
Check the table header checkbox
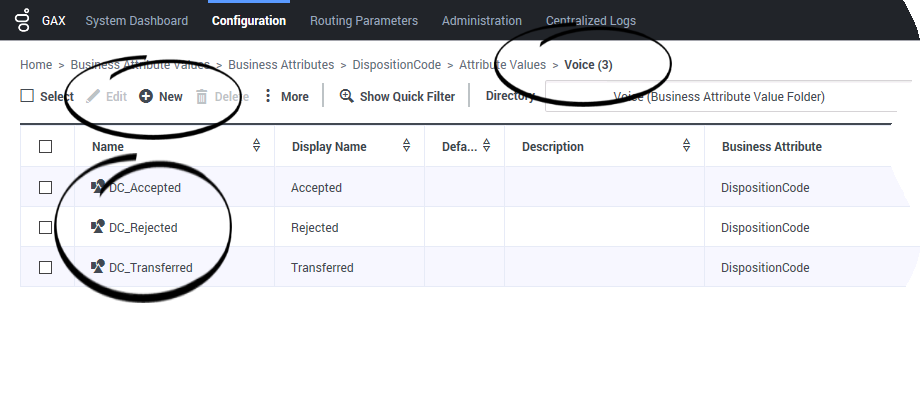coord(45,147)
